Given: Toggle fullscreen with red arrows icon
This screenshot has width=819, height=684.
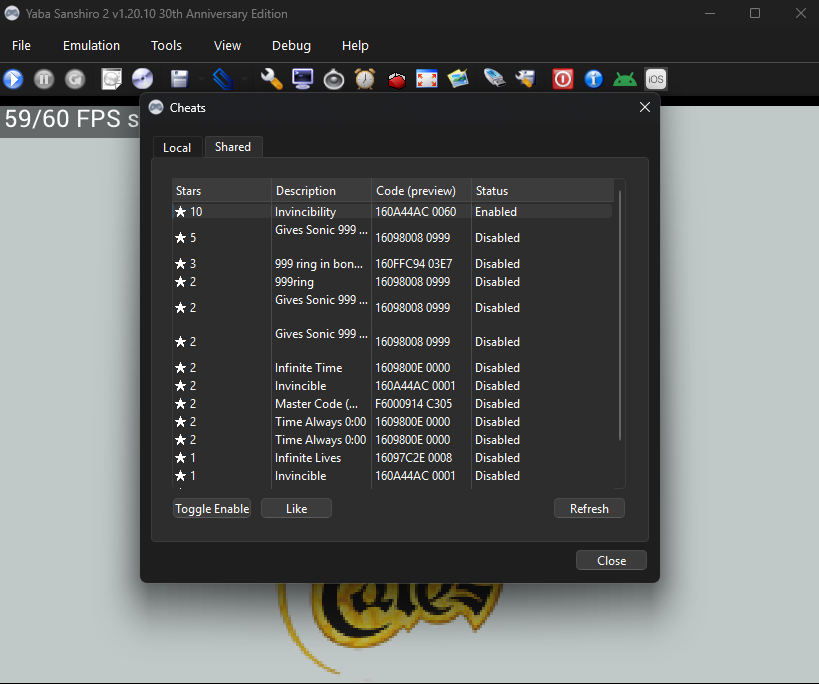Looking at the screenshot, I should [427, 79].
